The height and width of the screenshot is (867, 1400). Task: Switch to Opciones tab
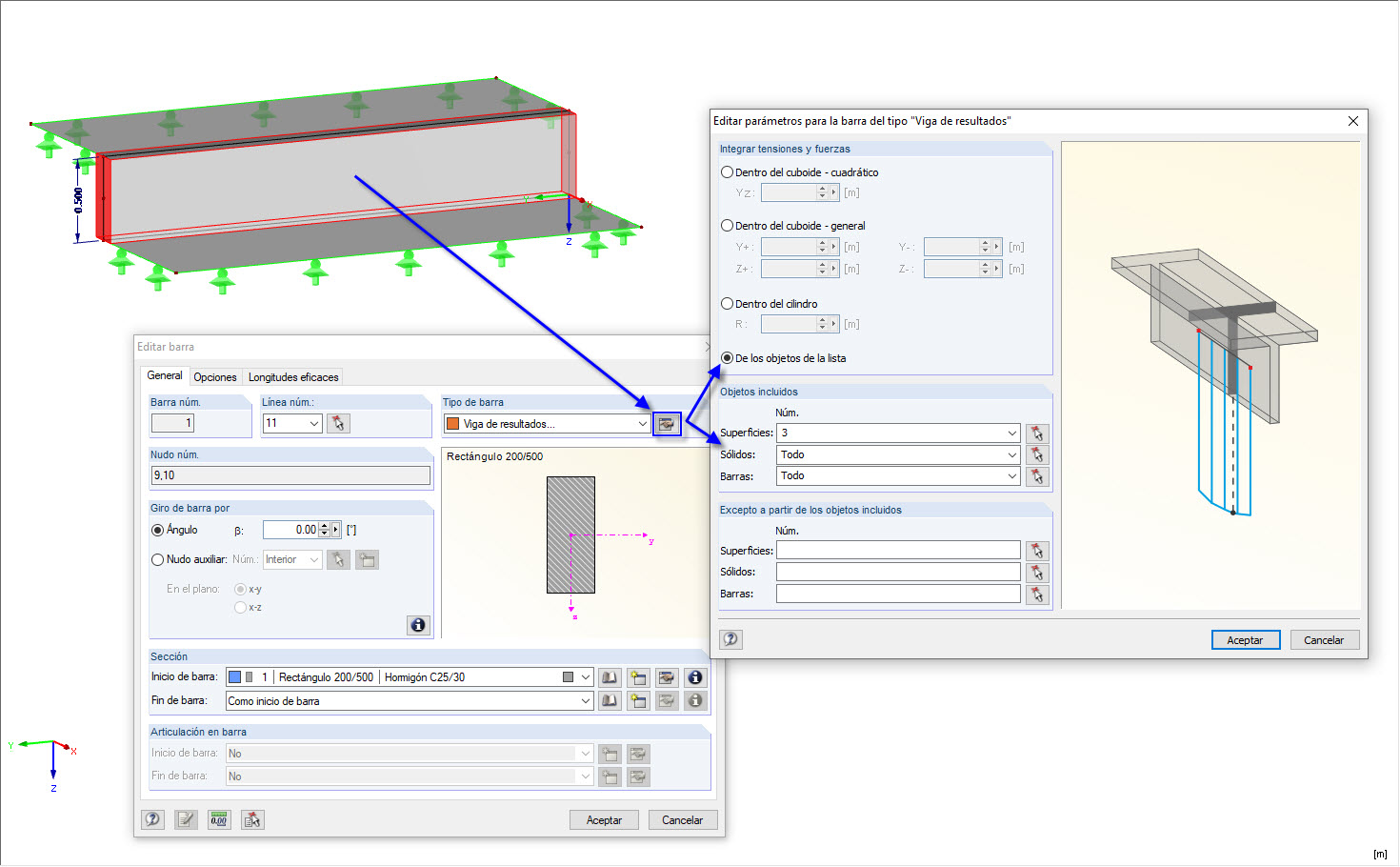pos(215,377)
